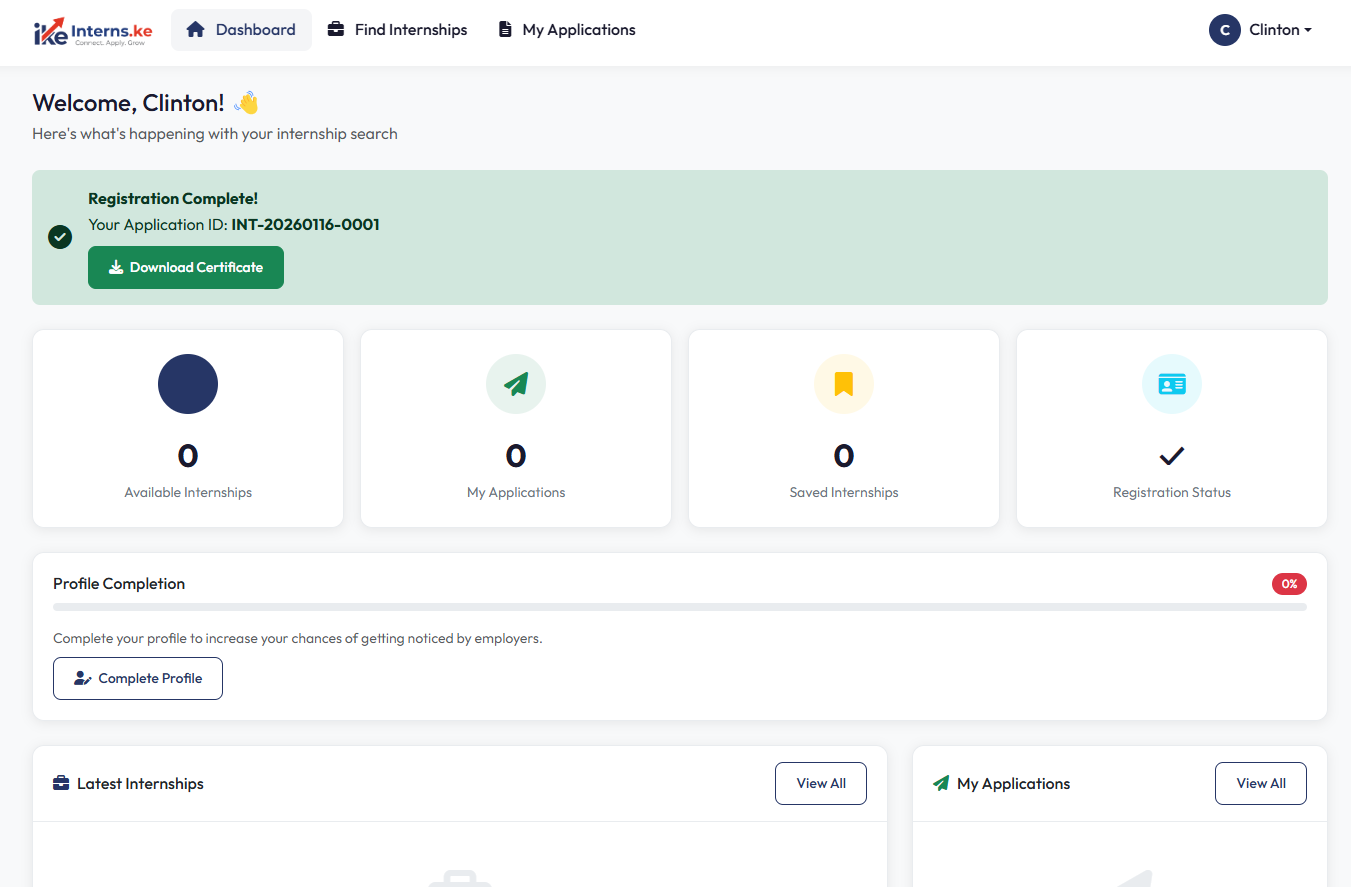Click the waving hand emoji

(x=246, y=103)
